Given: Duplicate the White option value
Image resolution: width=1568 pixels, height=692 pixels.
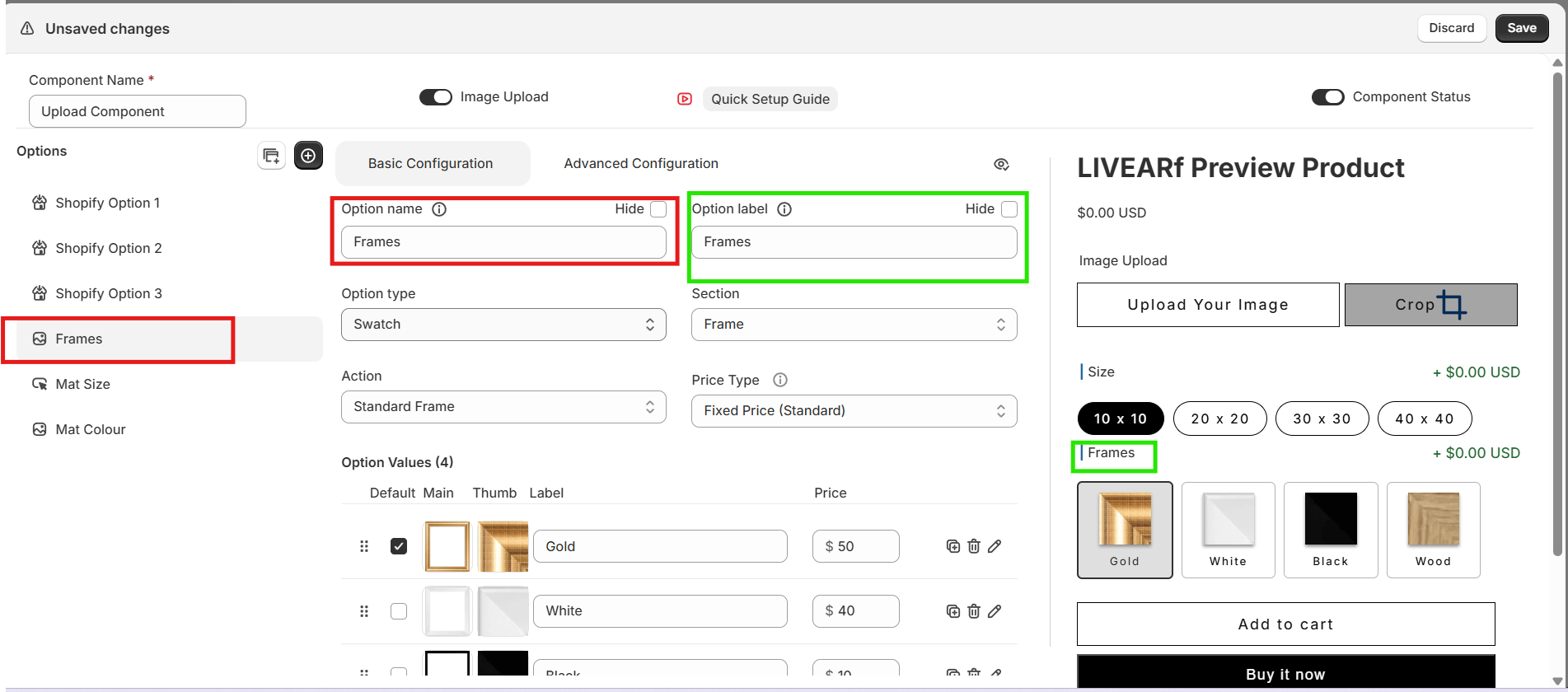Looking at the screenshot, I should pyautogui.click(x=953, y=611).
